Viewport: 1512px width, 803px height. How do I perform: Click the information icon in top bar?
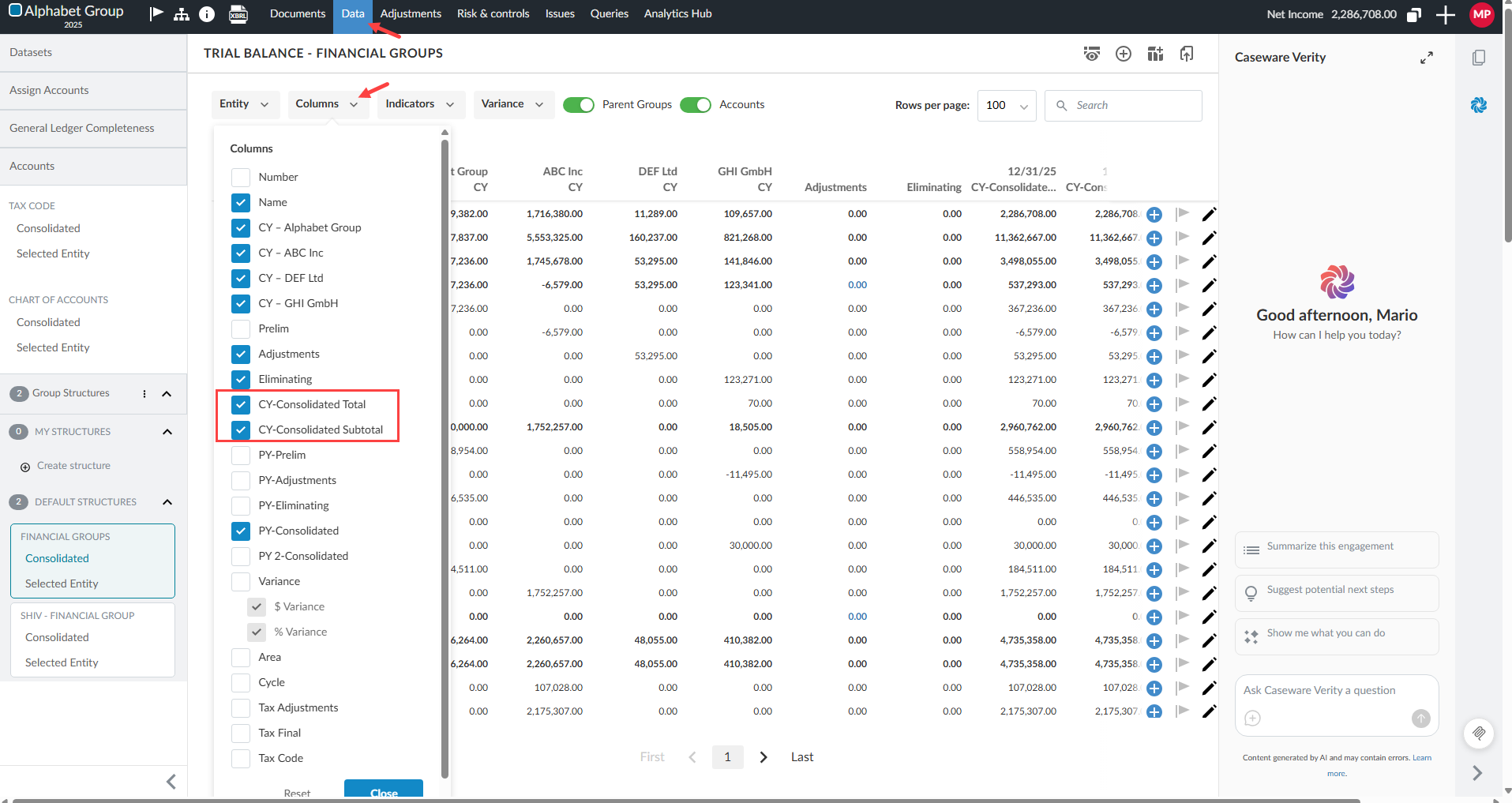point(207,13)
